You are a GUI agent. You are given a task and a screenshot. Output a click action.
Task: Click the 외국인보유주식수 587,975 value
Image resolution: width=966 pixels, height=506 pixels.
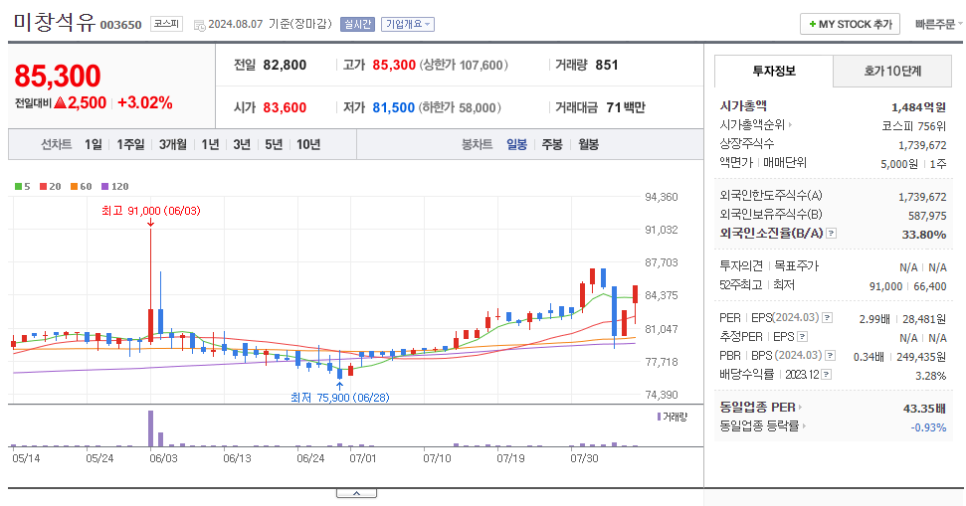[x=927, y=216]
